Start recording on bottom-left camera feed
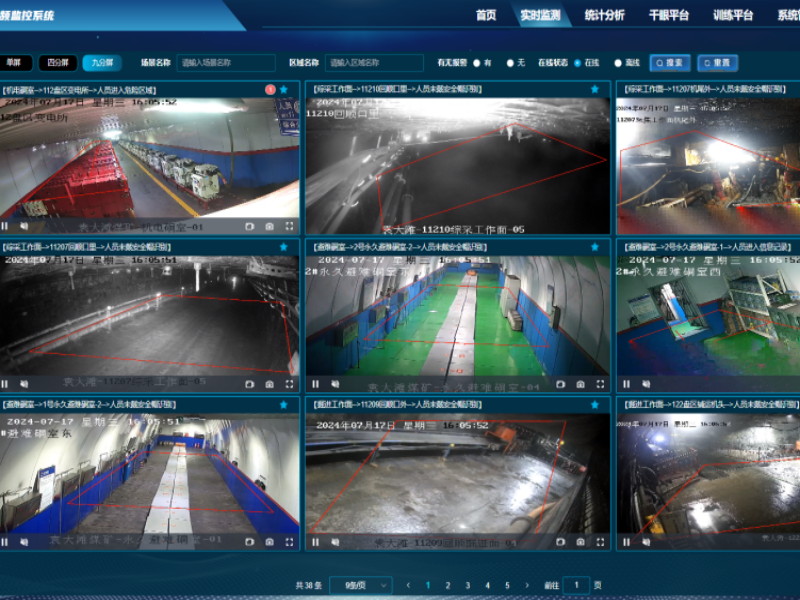The height and width of the screenshot is (600, 800). [248, 542]
